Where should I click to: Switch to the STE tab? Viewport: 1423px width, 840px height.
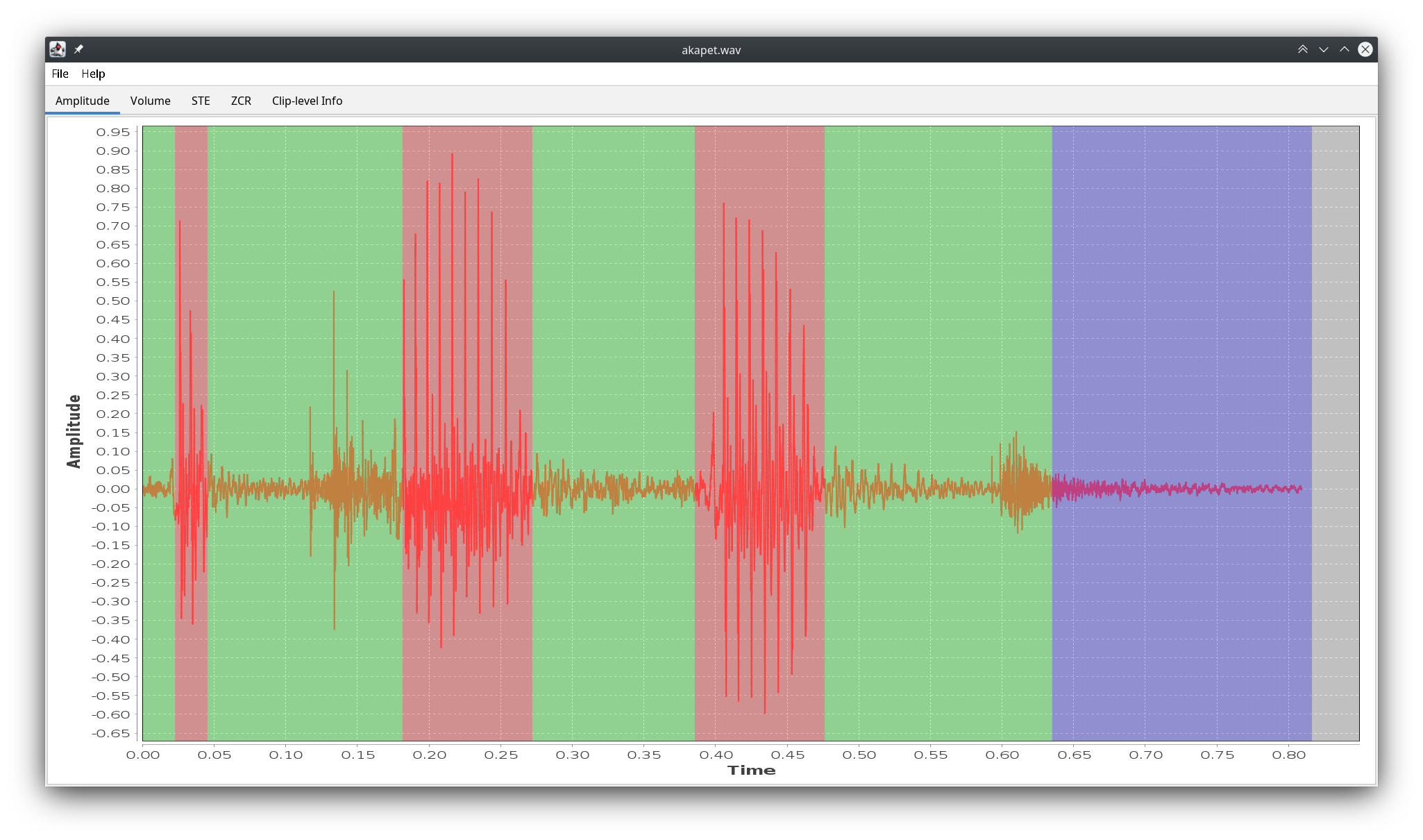click(x=201, y=101)
